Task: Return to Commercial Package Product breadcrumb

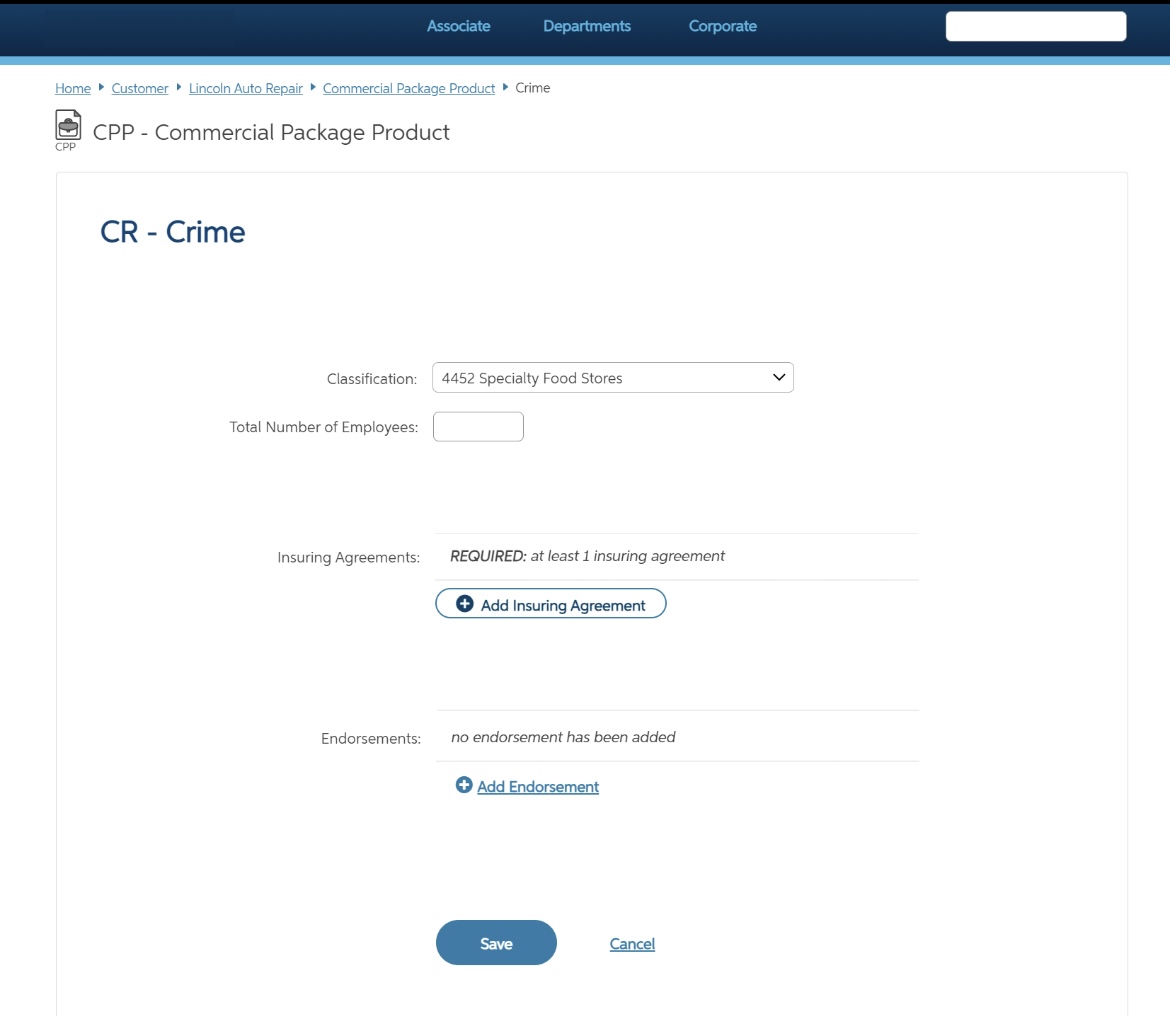Action: point(409,88)
